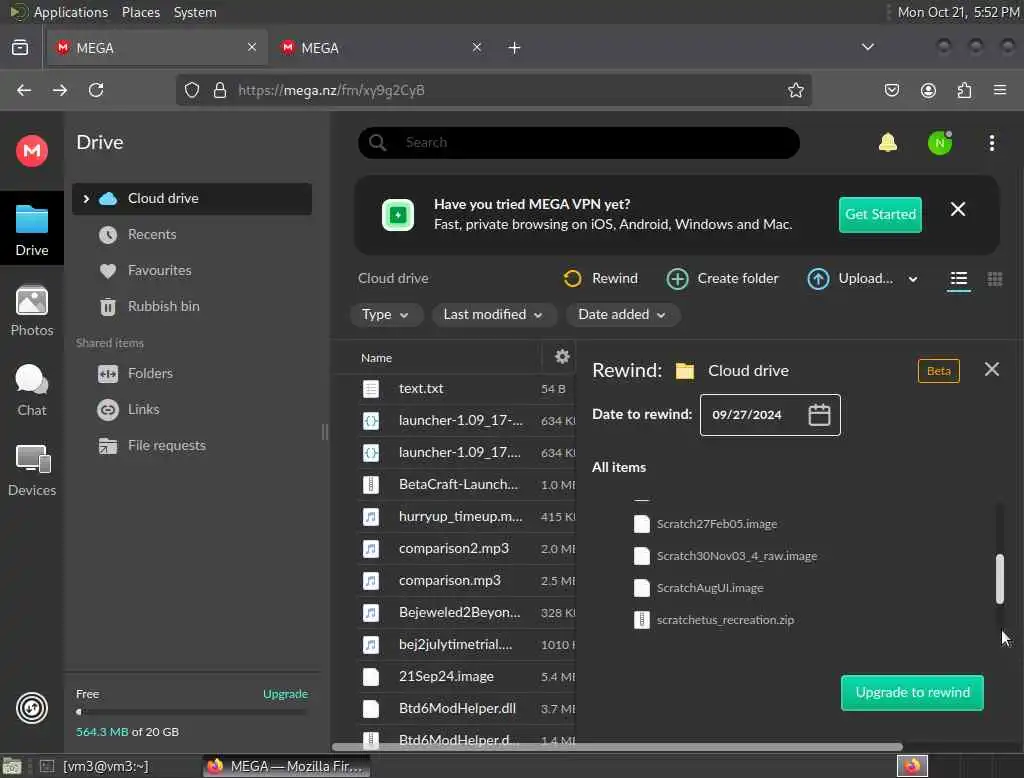
Task: Click Create folder
Action: (722, 278)
